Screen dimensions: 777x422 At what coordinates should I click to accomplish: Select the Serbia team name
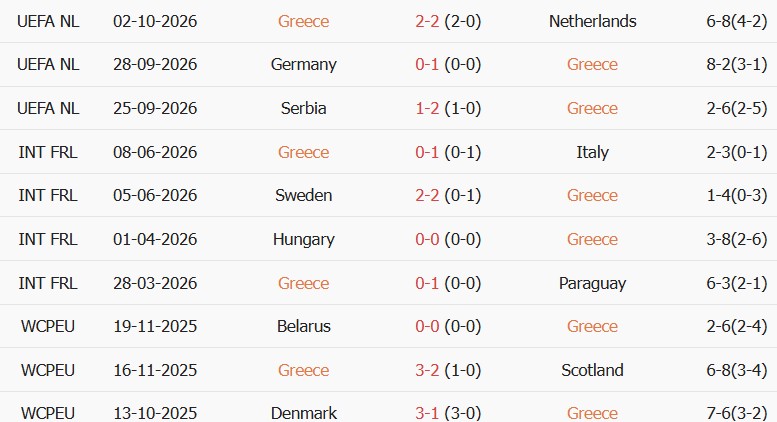[x=303, y=108]
